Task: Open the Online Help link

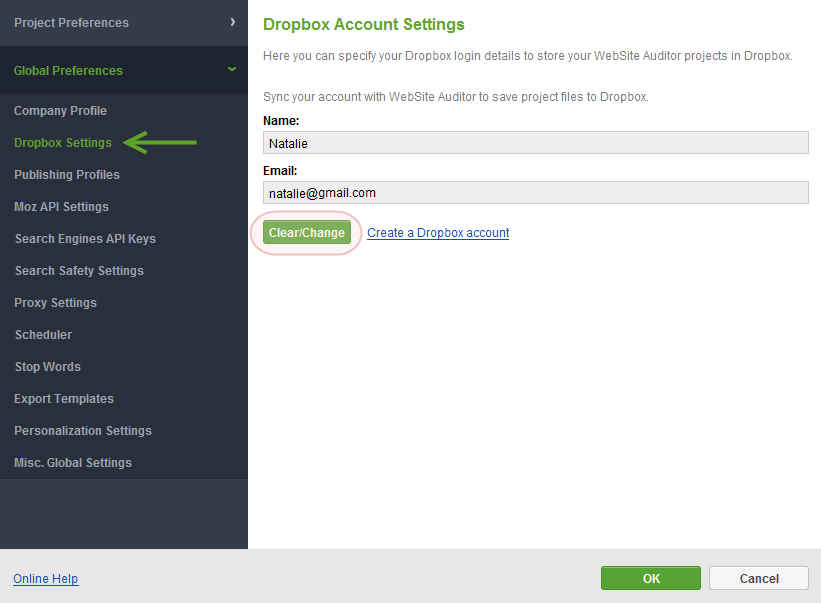Action: click(46, 578)
